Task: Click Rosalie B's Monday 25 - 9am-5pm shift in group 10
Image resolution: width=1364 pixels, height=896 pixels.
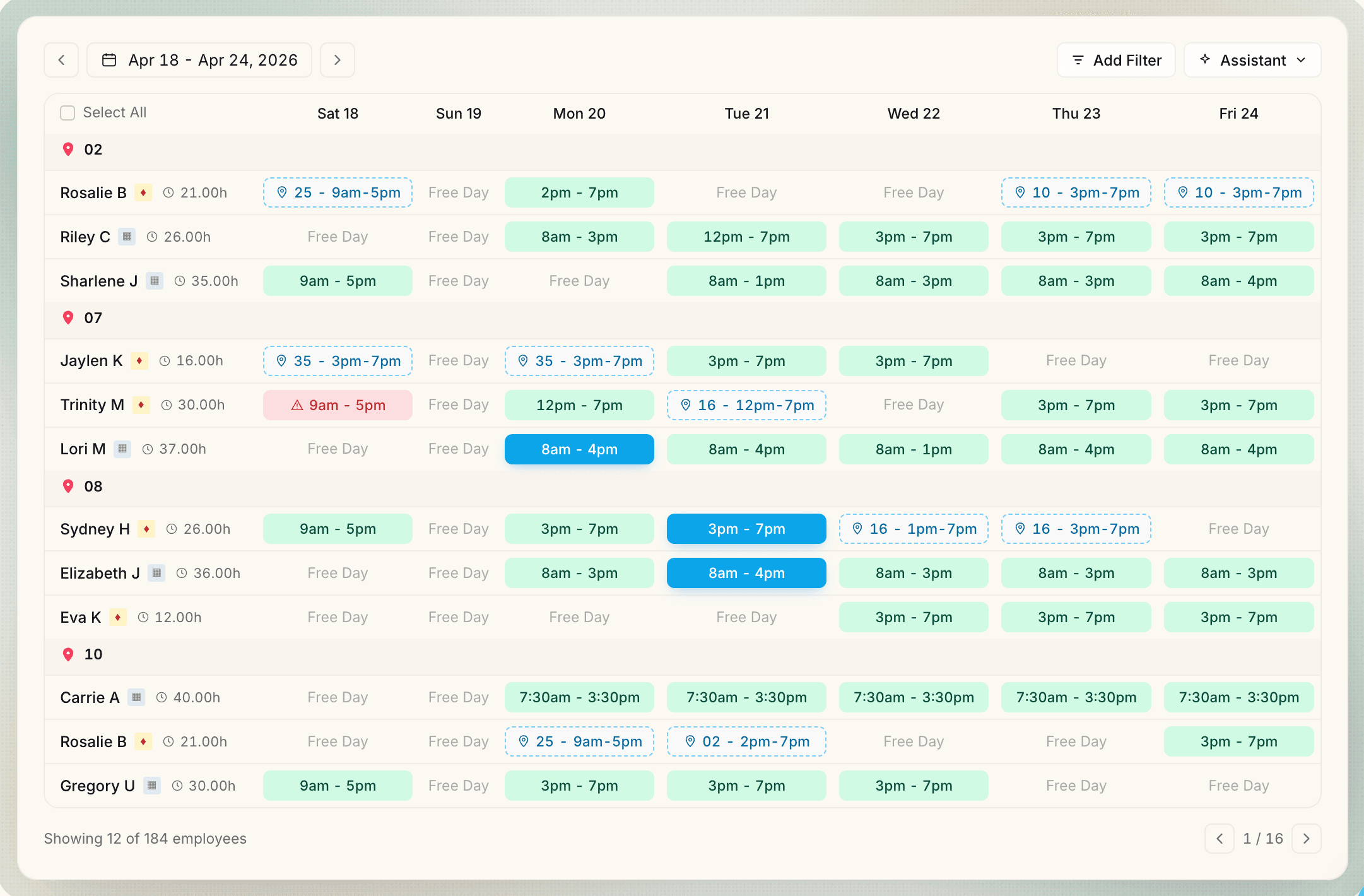Action: pos(579,741)
